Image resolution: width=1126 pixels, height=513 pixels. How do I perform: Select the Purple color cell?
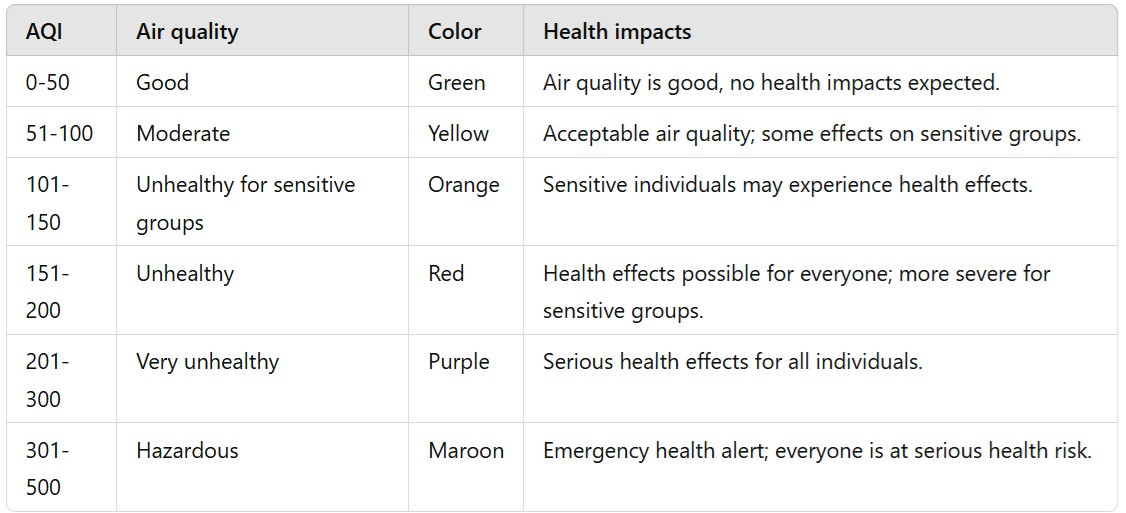pyautogui.click(x=459, y=361)
